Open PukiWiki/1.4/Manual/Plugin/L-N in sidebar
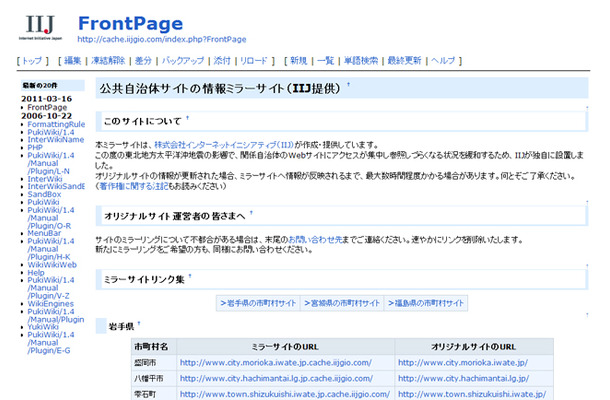Screen dimensions: 610x400 tap(51, 163)
